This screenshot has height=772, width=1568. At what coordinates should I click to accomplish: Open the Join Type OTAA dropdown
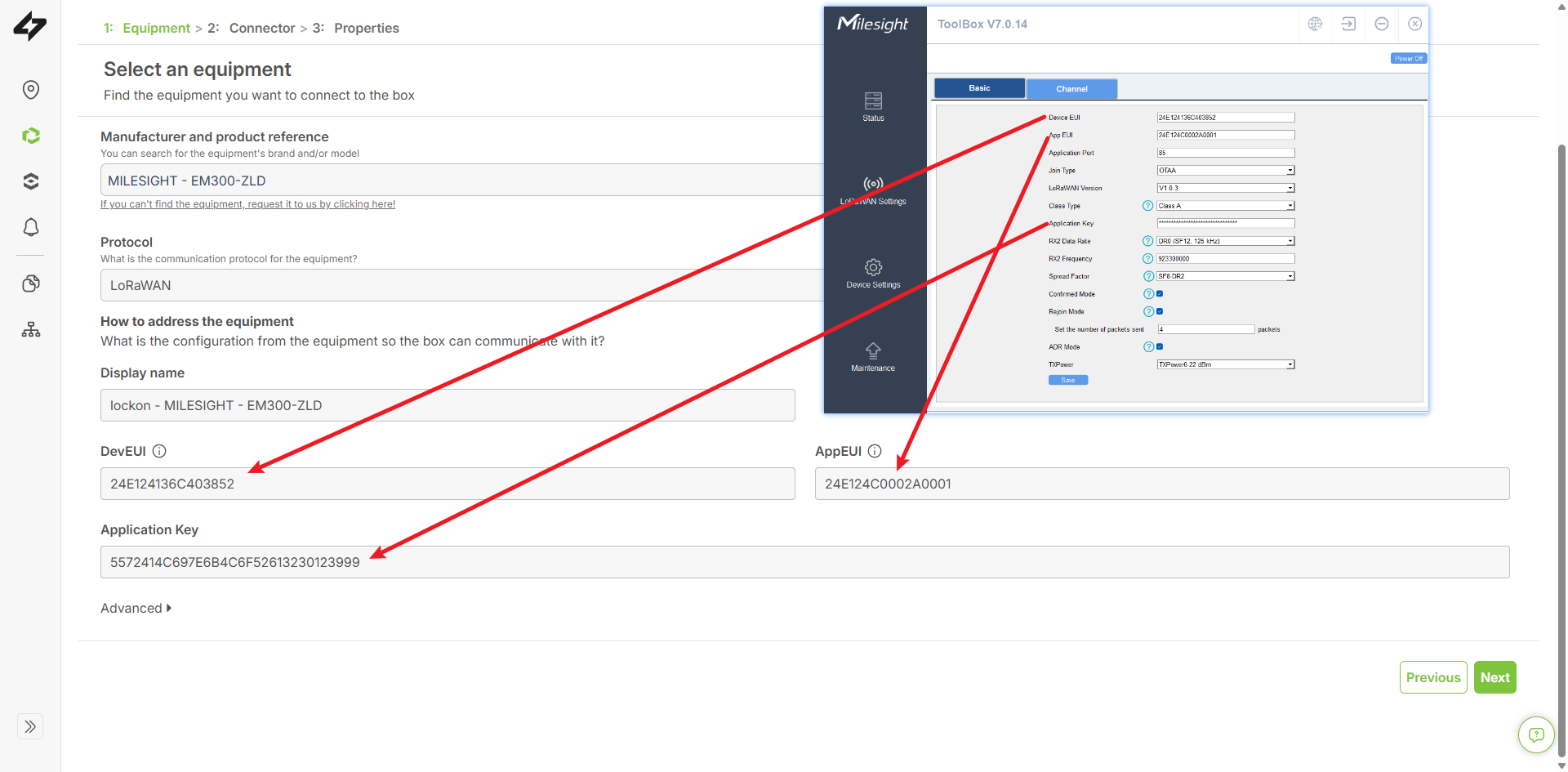(x=1226, y=171)
